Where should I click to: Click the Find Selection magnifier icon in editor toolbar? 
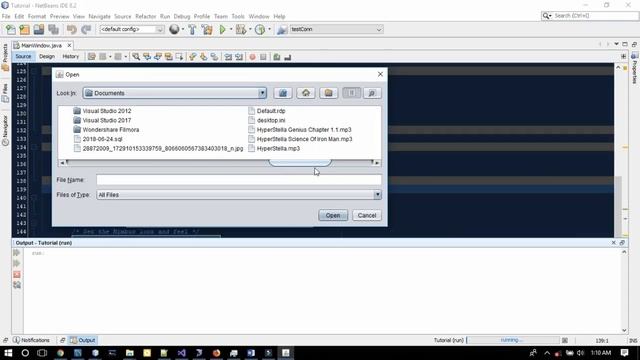tap(136, 57)
